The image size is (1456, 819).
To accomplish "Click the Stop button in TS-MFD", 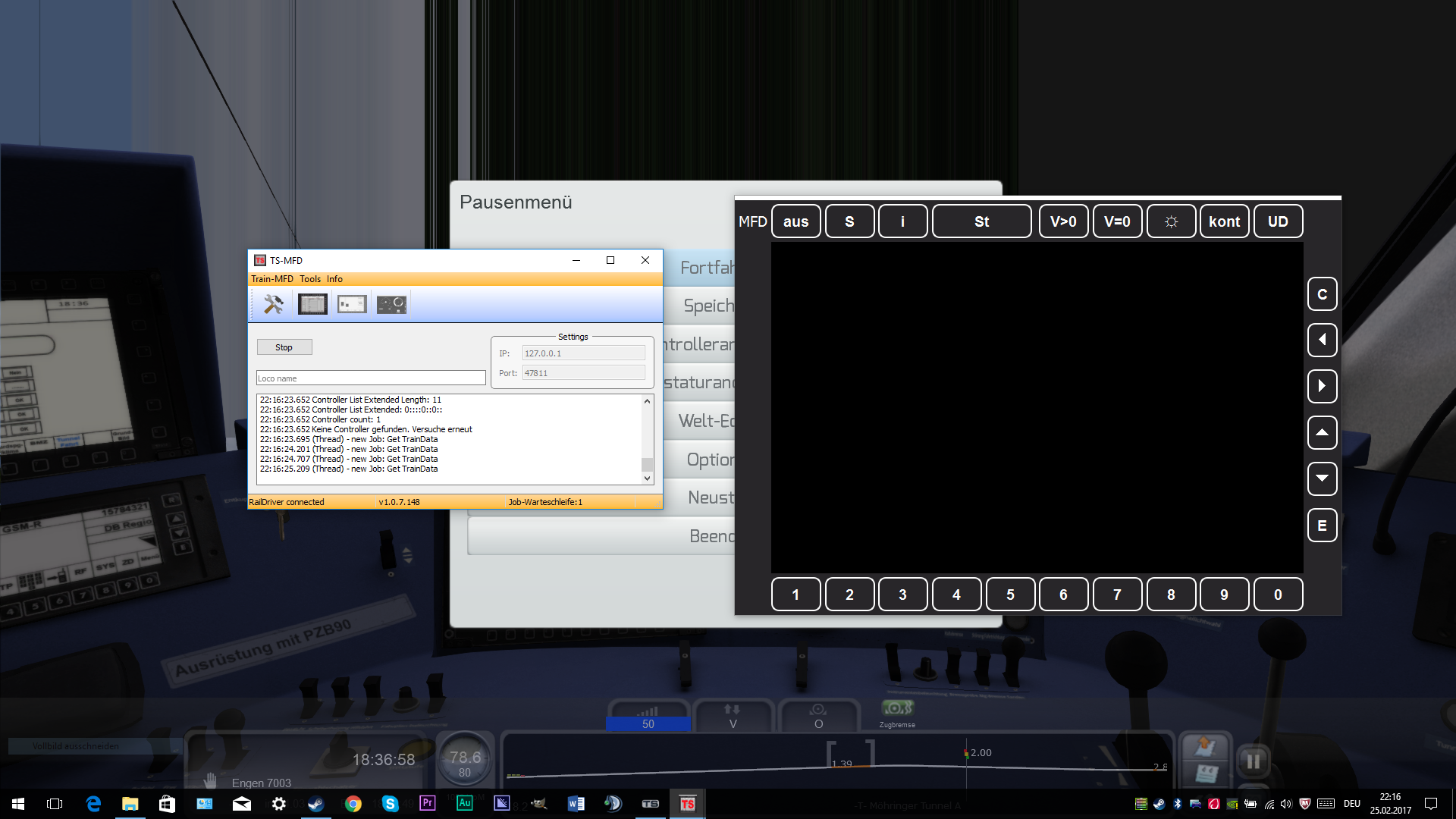I will tap(284, 347).
